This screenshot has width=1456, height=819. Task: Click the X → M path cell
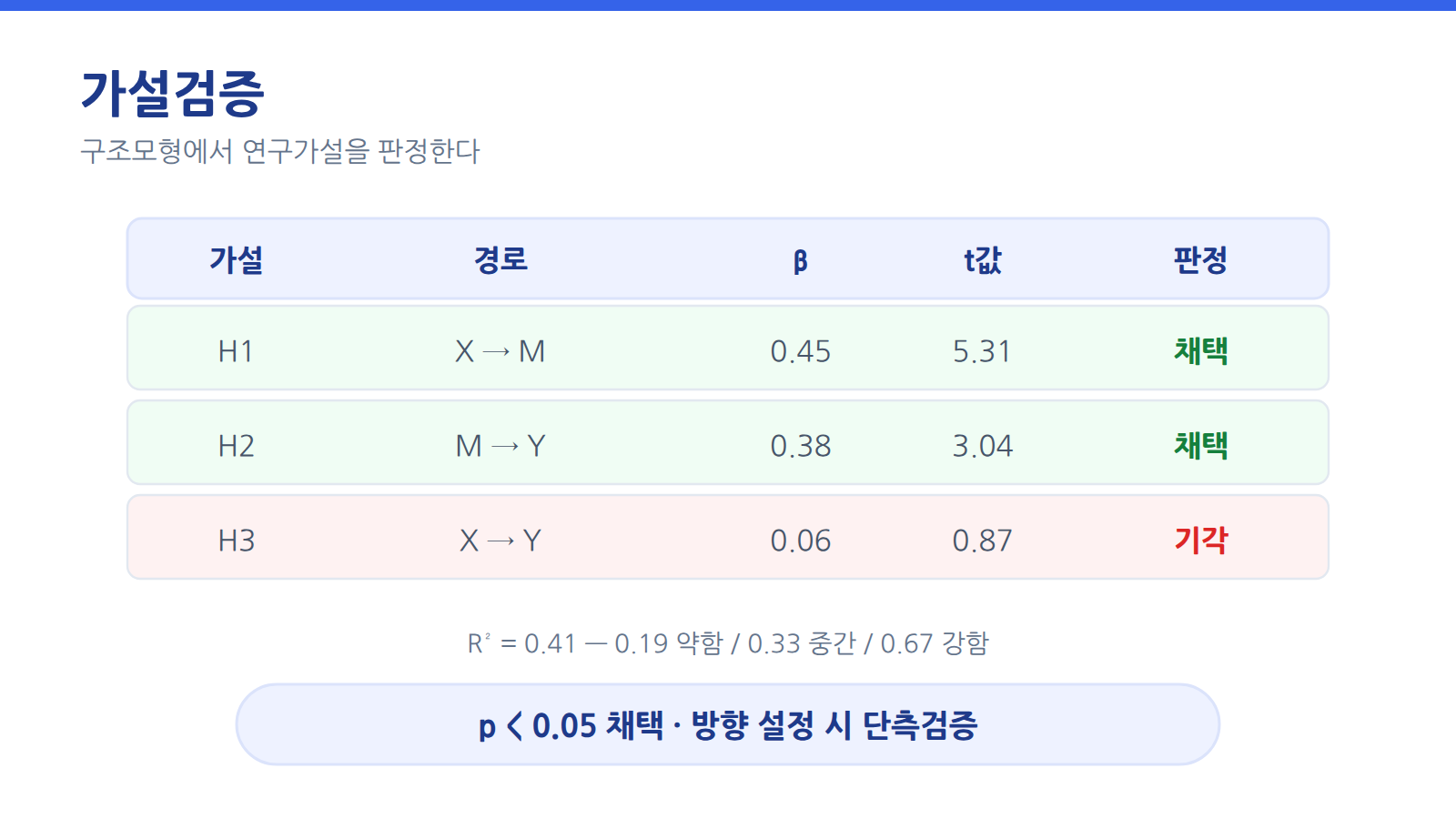pos(500,351)
